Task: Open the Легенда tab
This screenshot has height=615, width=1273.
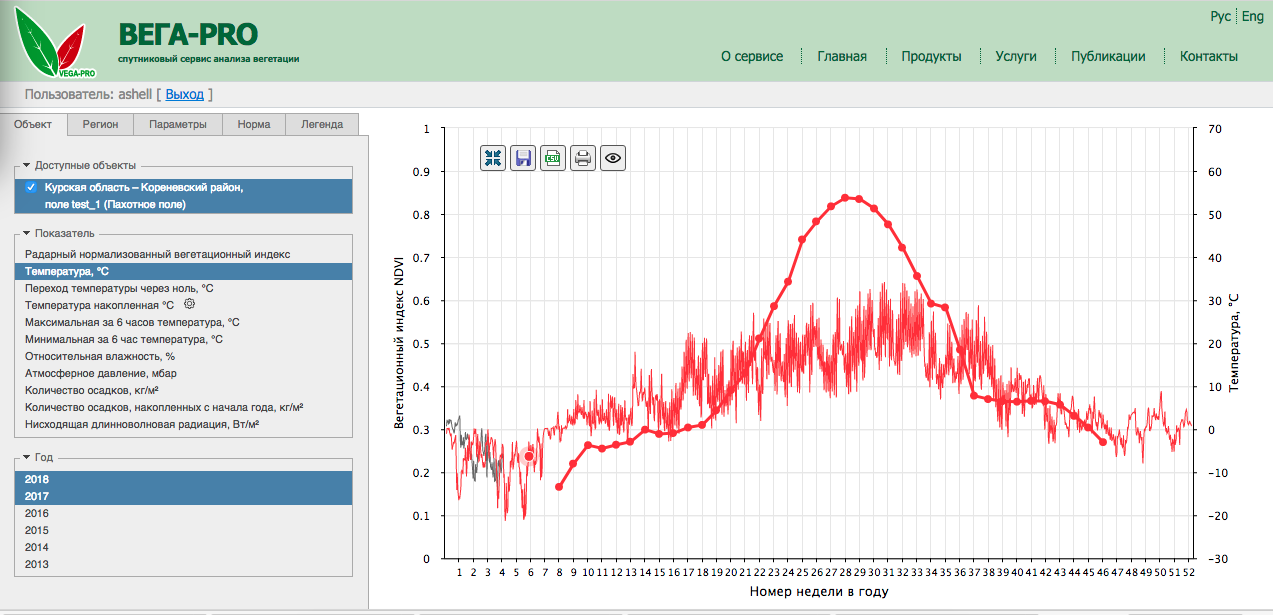Action: (x=322, y=124)
